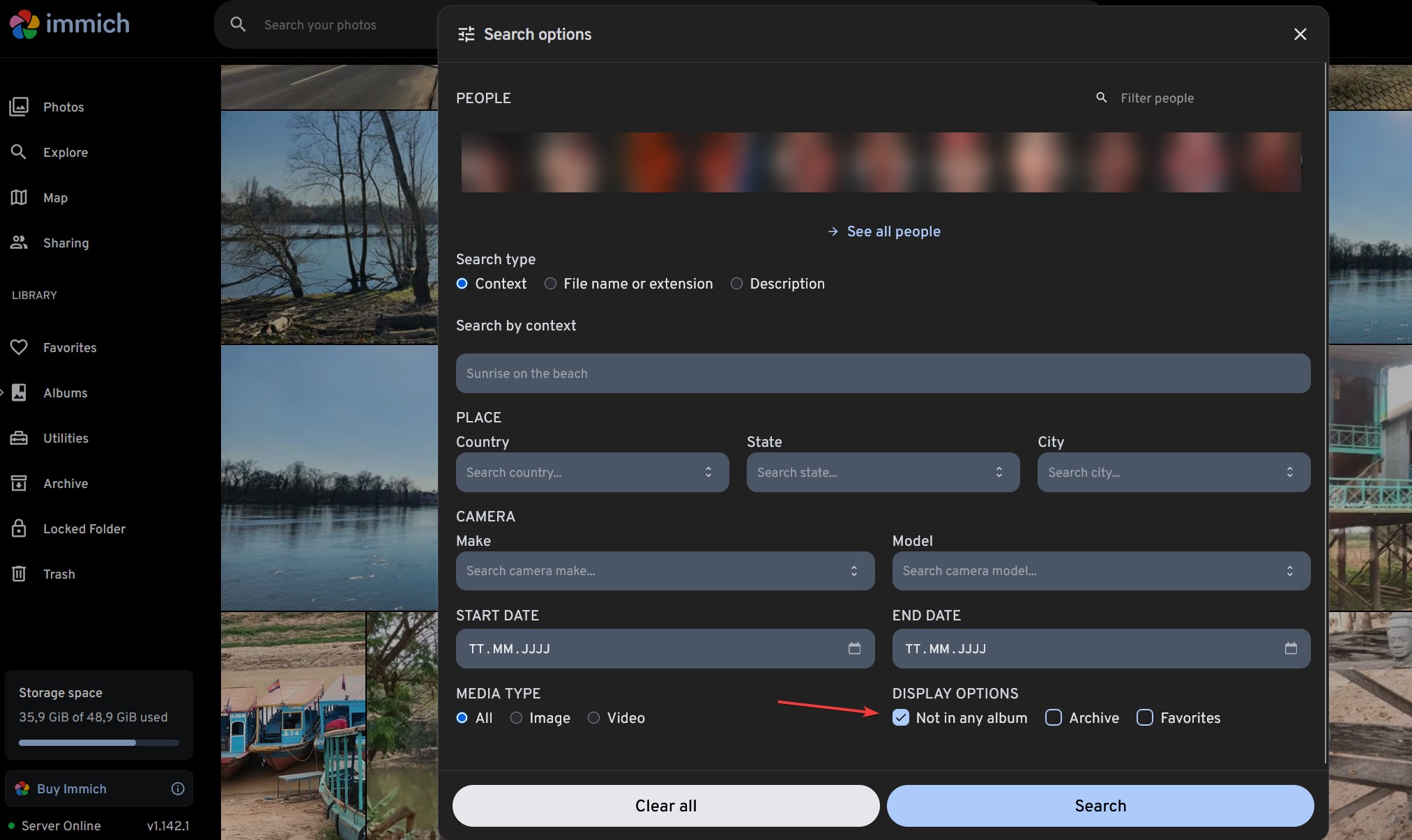Click the Buy Immich info icon
This screenshot has height=840, width=1412.
click(178, 788)
